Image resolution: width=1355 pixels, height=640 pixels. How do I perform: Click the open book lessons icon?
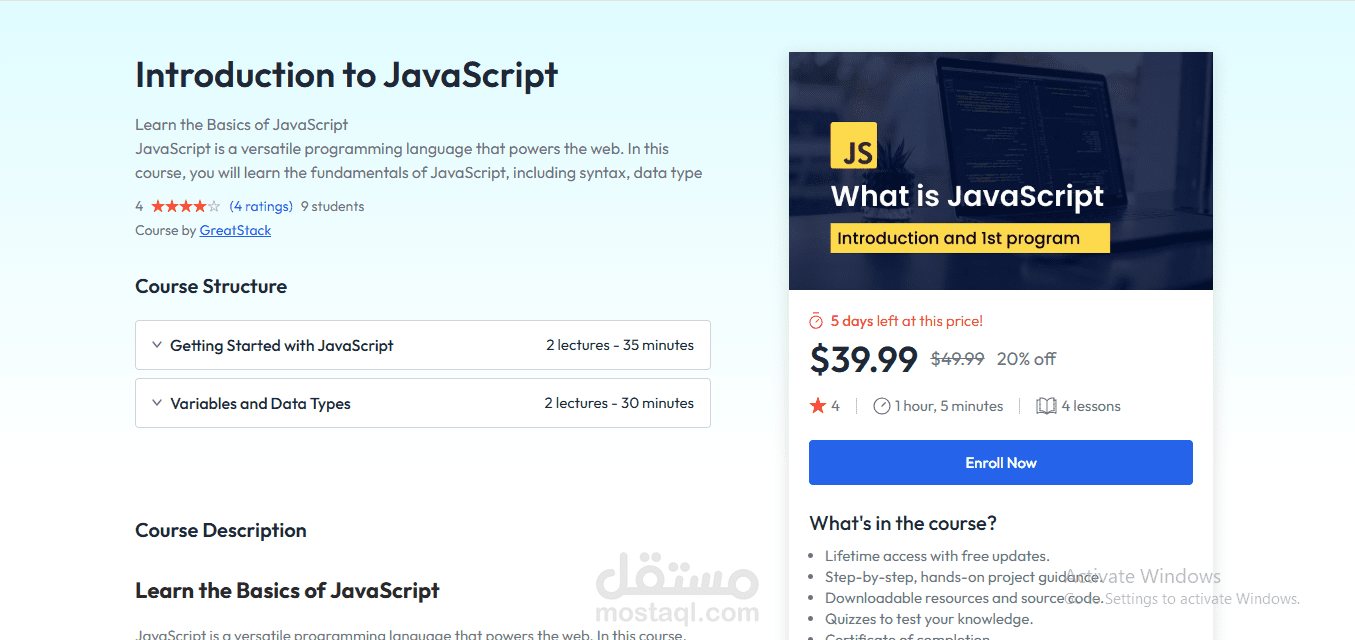[x=1046, y=406]
